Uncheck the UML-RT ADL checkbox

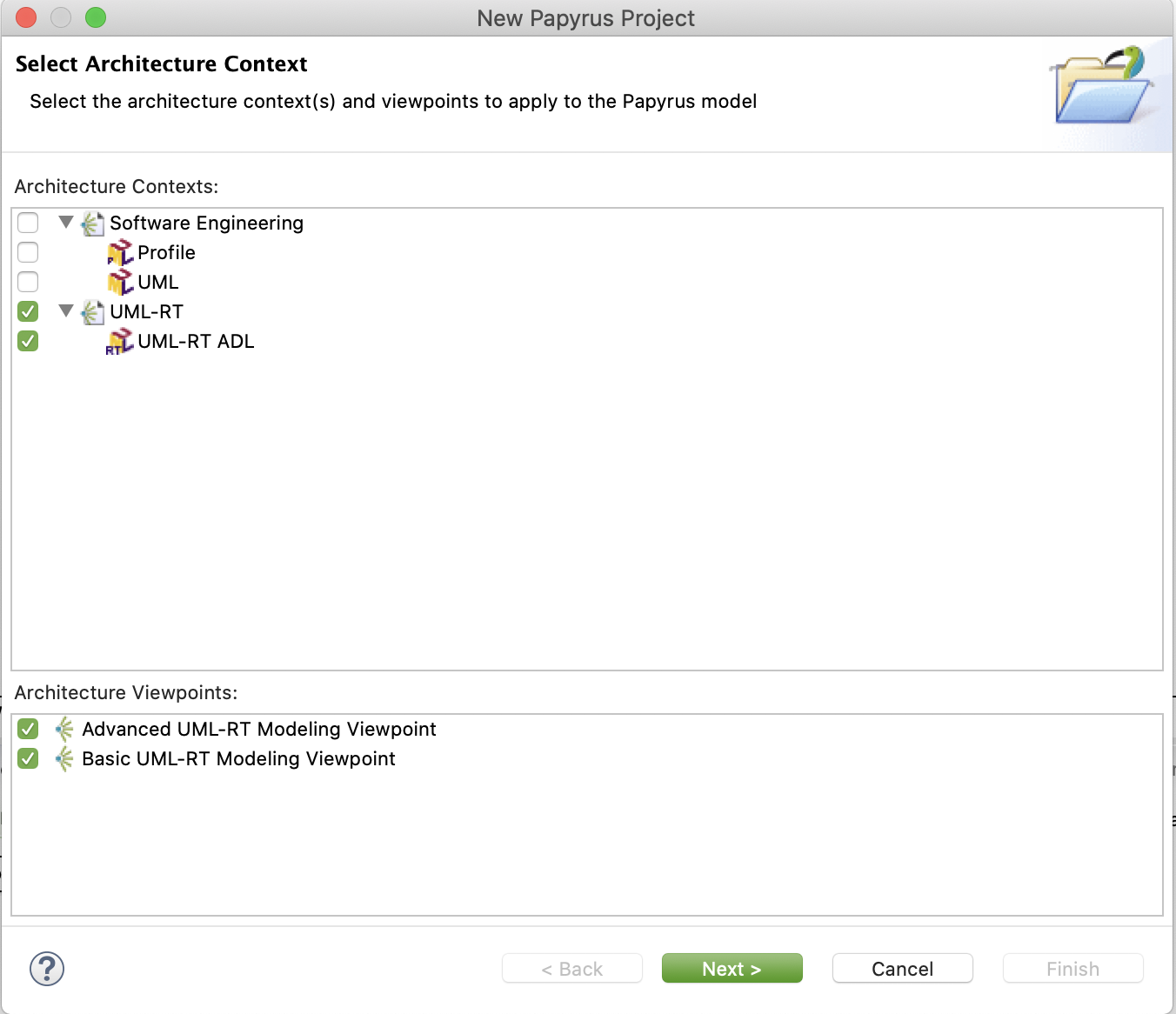pyautogui.click(x=28, y=341)
